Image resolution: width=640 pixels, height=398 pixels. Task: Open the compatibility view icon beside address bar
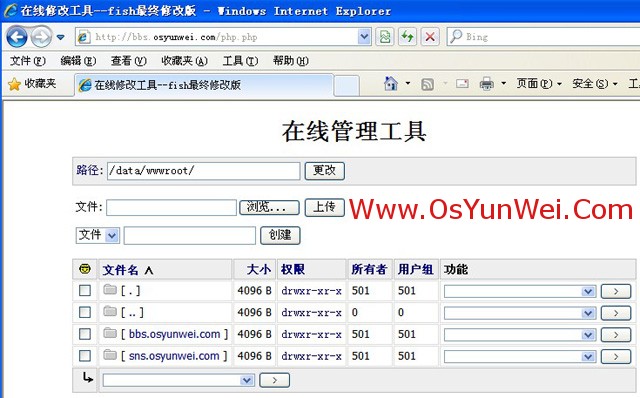click(x=384, y=37)
